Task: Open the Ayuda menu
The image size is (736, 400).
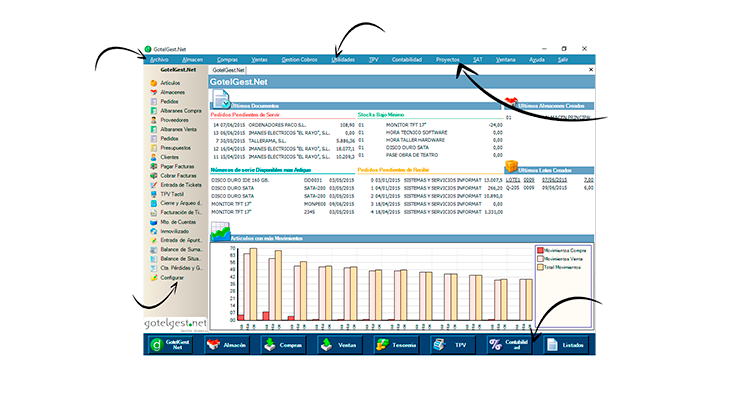Action: pos(537,60)
